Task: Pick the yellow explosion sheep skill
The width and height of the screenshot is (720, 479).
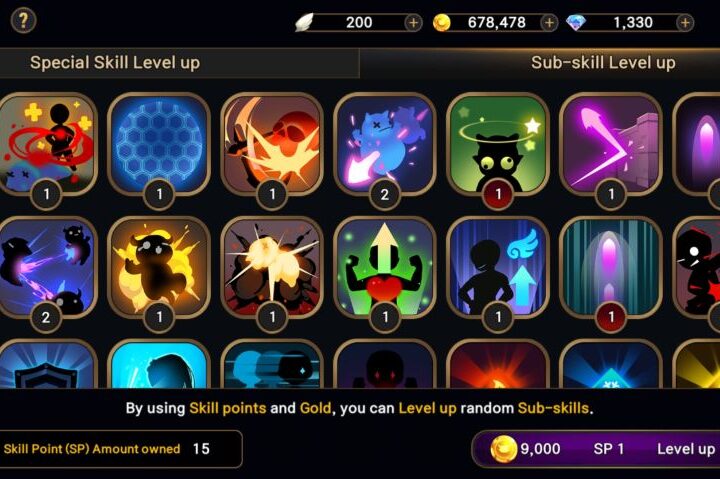Action: 159,268
